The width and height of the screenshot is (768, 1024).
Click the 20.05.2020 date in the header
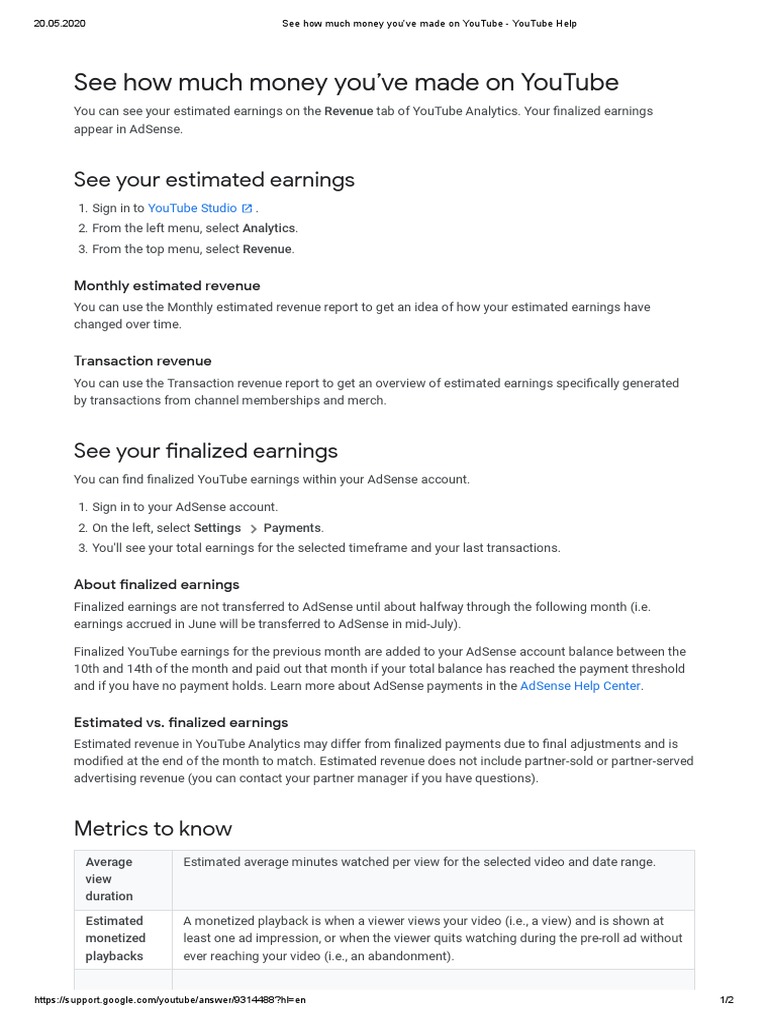click(x=59, y=24)
